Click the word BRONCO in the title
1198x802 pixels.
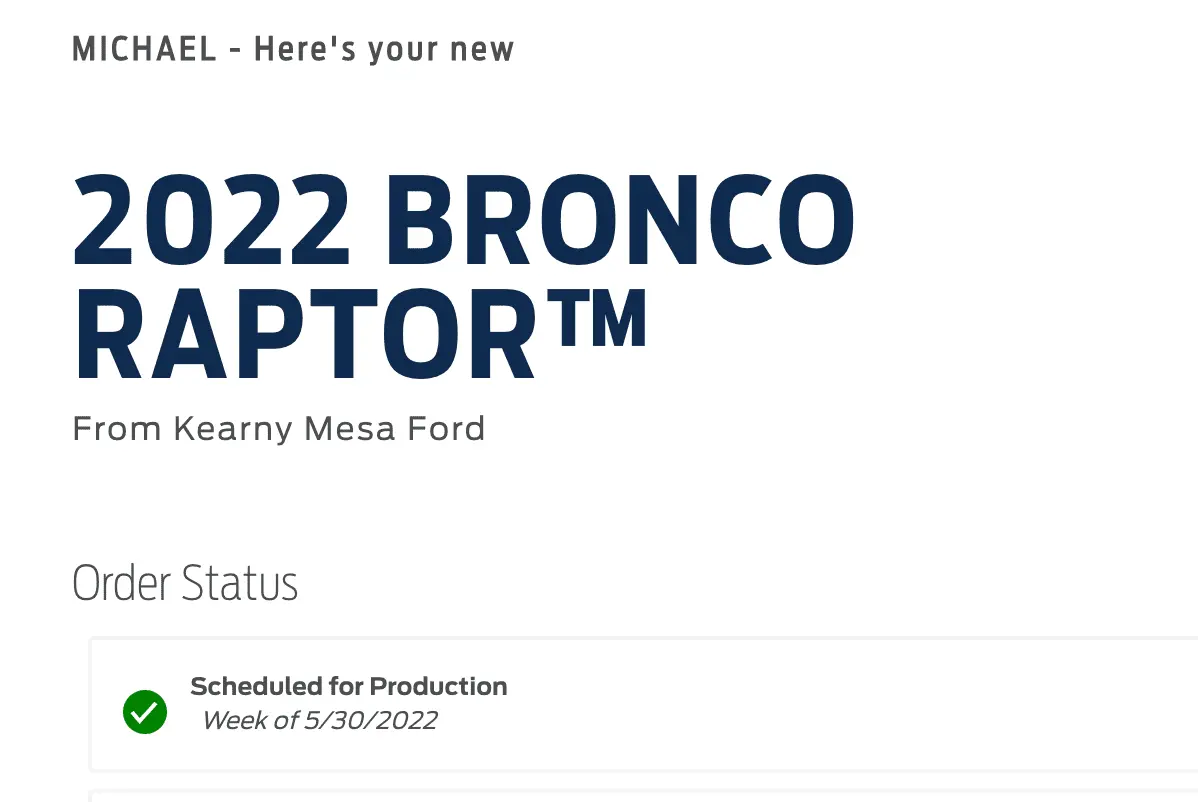pos(619,224)
